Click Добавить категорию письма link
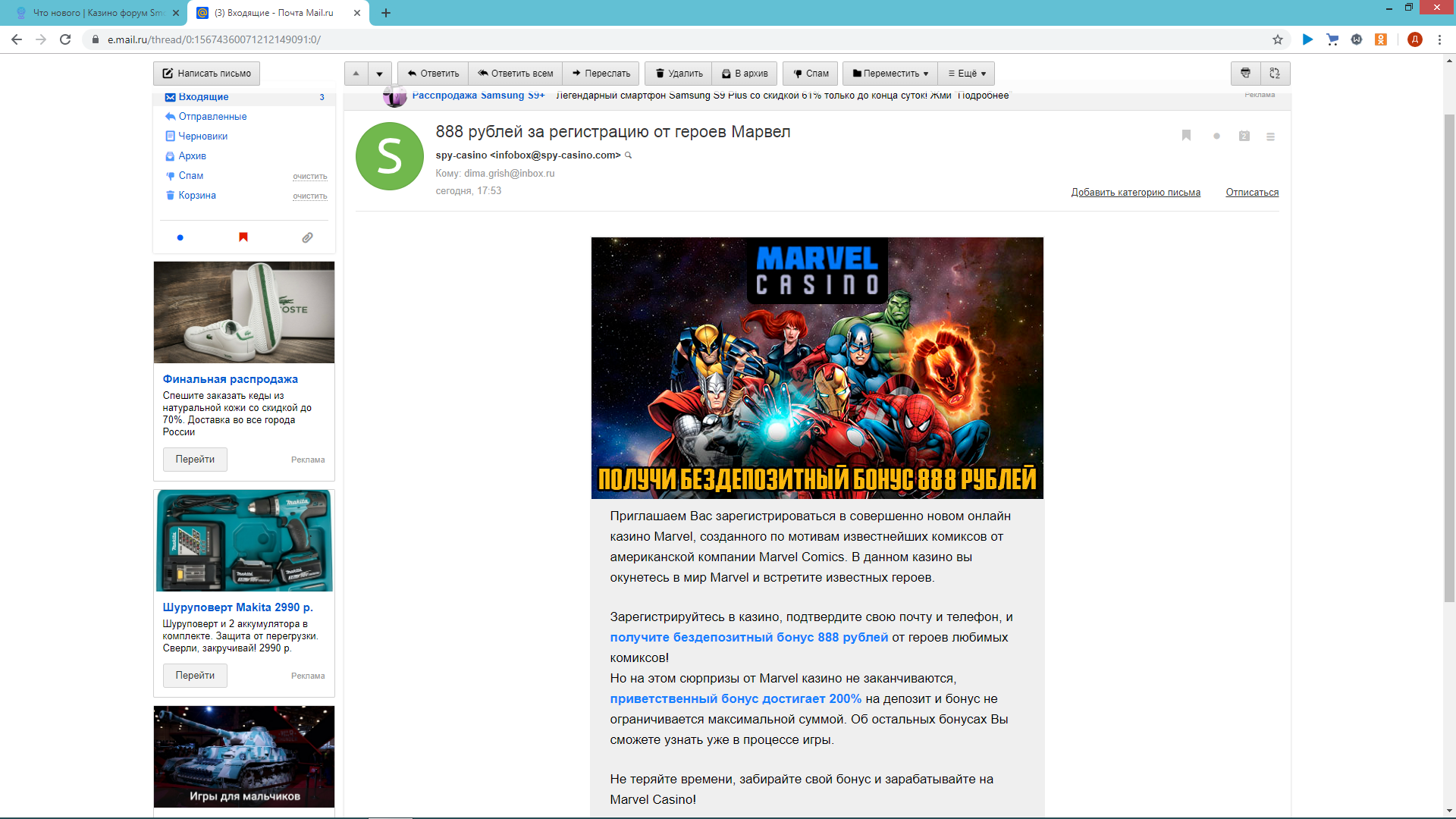 click(1135, 193)
